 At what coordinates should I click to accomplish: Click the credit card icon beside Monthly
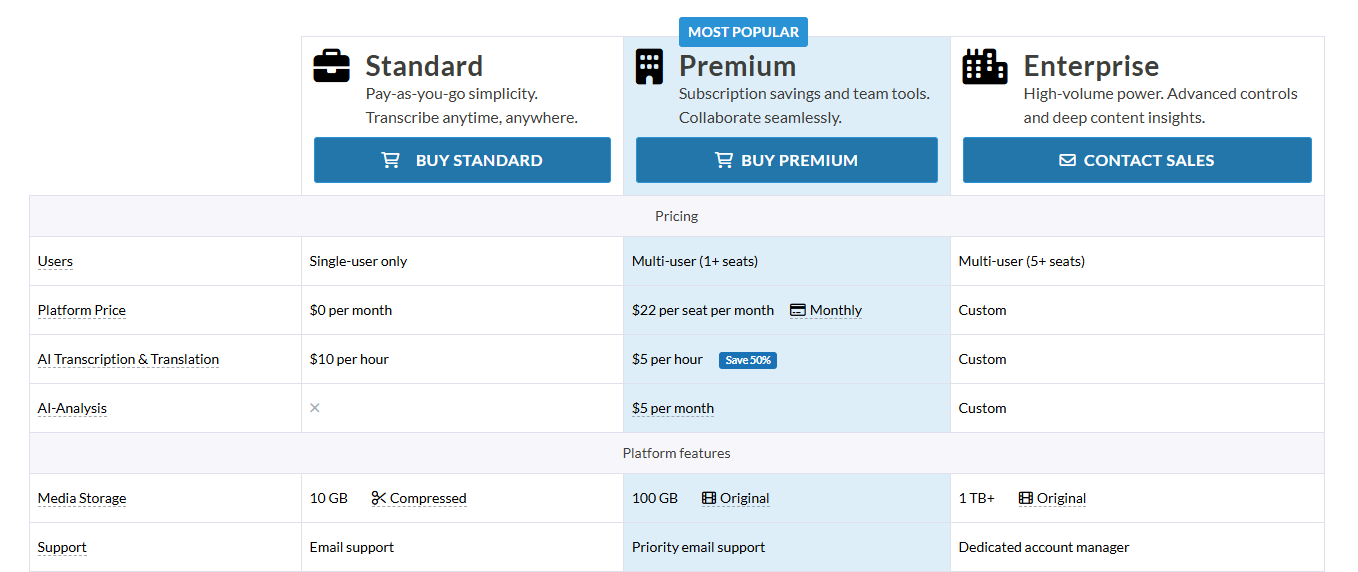point(798,310)
